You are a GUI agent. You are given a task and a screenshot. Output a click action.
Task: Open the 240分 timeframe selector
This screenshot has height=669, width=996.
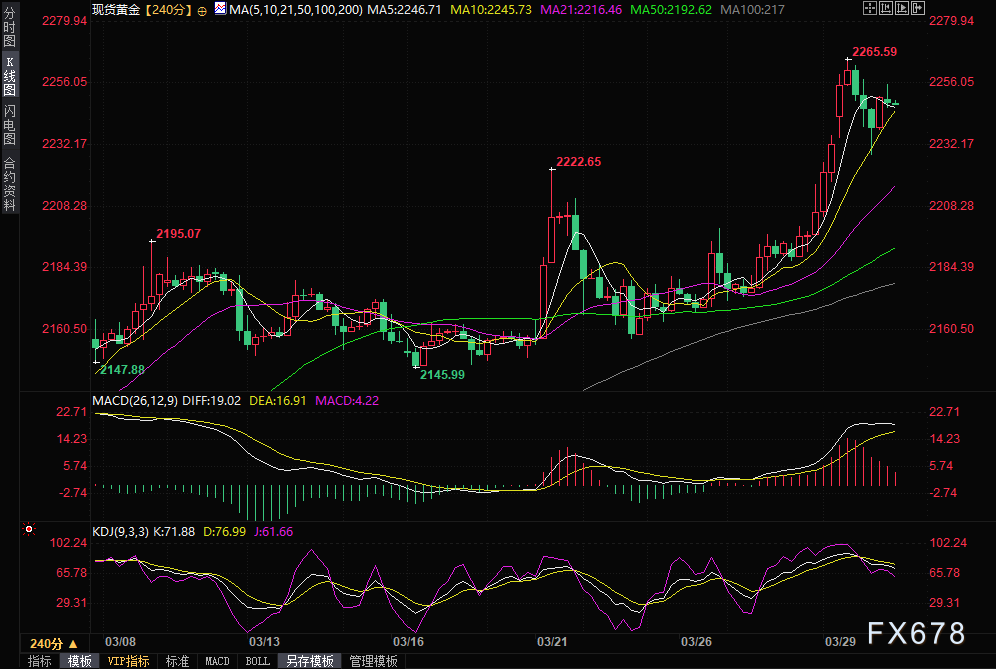[54, 644]
